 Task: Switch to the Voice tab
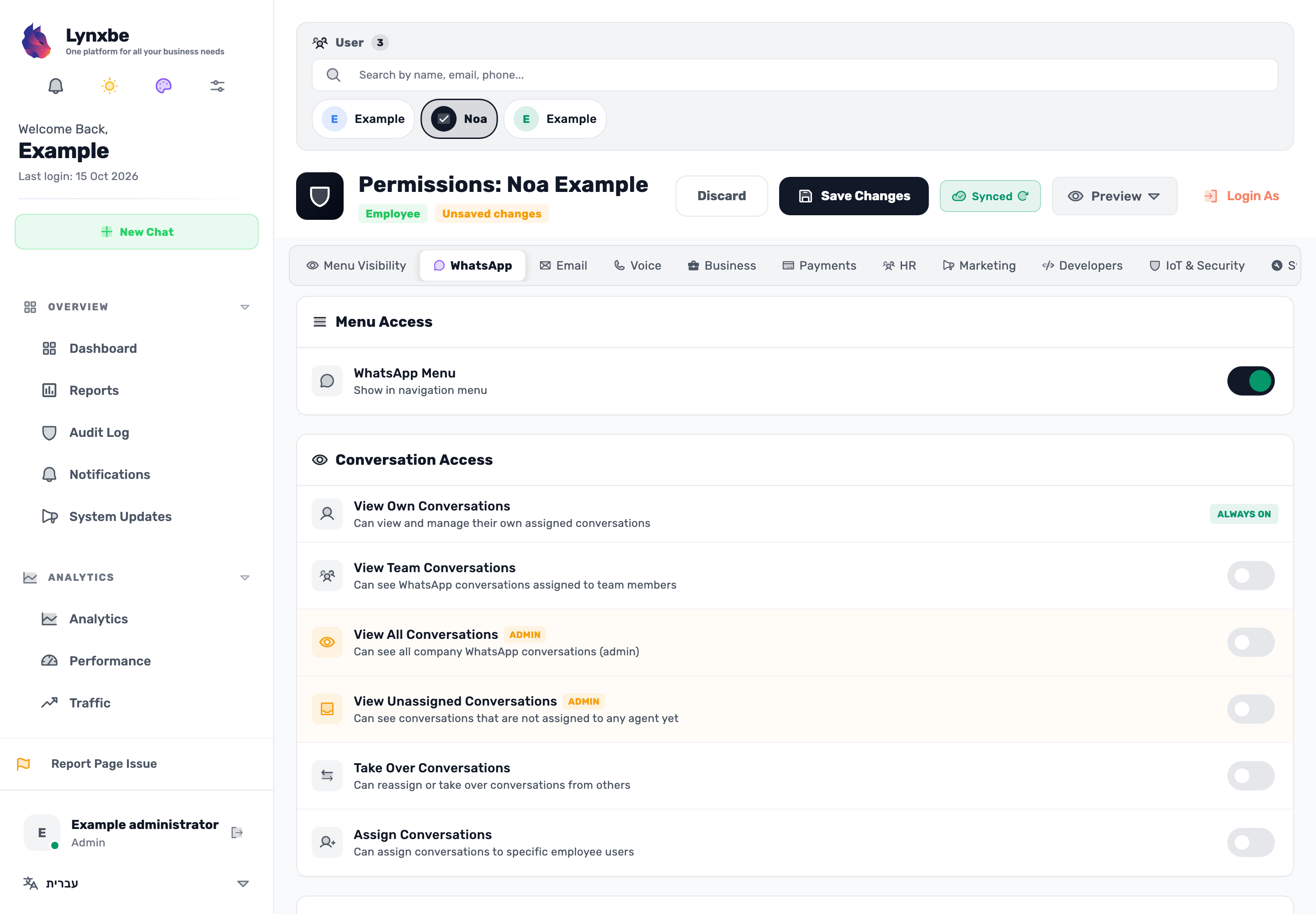(x=637, y=266)
